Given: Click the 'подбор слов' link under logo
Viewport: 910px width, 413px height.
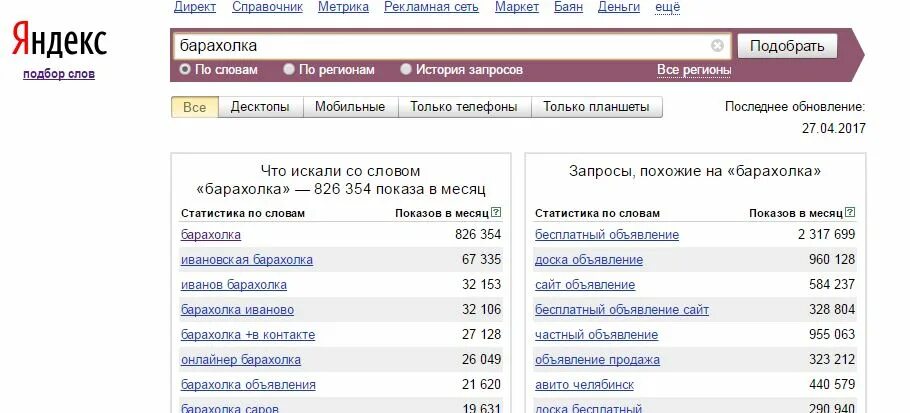Looking at the screenshot, I should [x=59, y=74].
